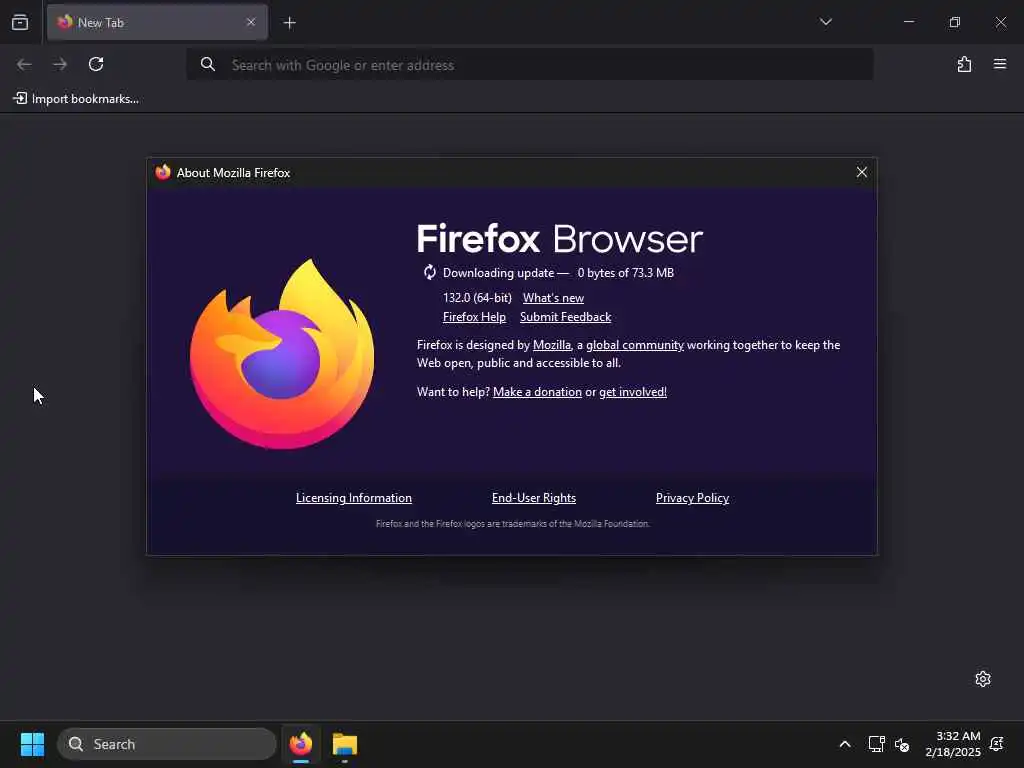Follow the global community link
This screenshot has height=768, width=1024.
coord(635,345)
